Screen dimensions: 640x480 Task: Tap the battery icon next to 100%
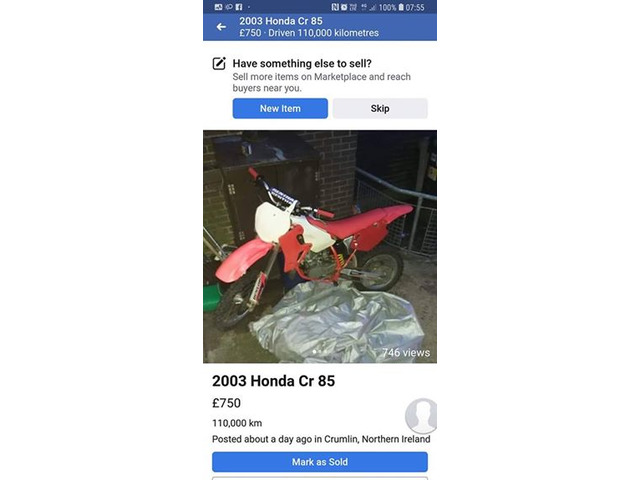(x=401, y=7)
